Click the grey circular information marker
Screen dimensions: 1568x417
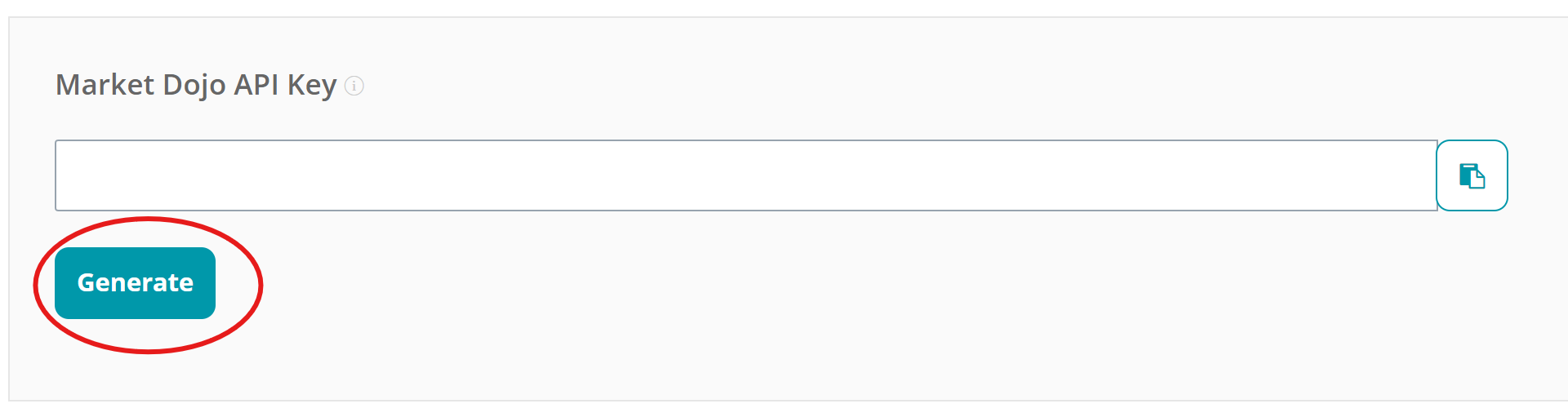(x=354, y=86)
